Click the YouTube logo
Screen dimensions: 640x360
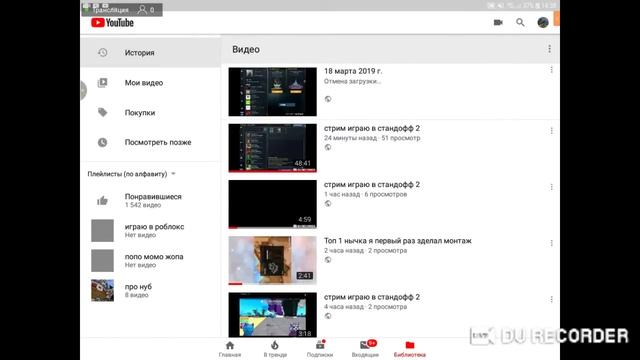click(x=112, y=23)
